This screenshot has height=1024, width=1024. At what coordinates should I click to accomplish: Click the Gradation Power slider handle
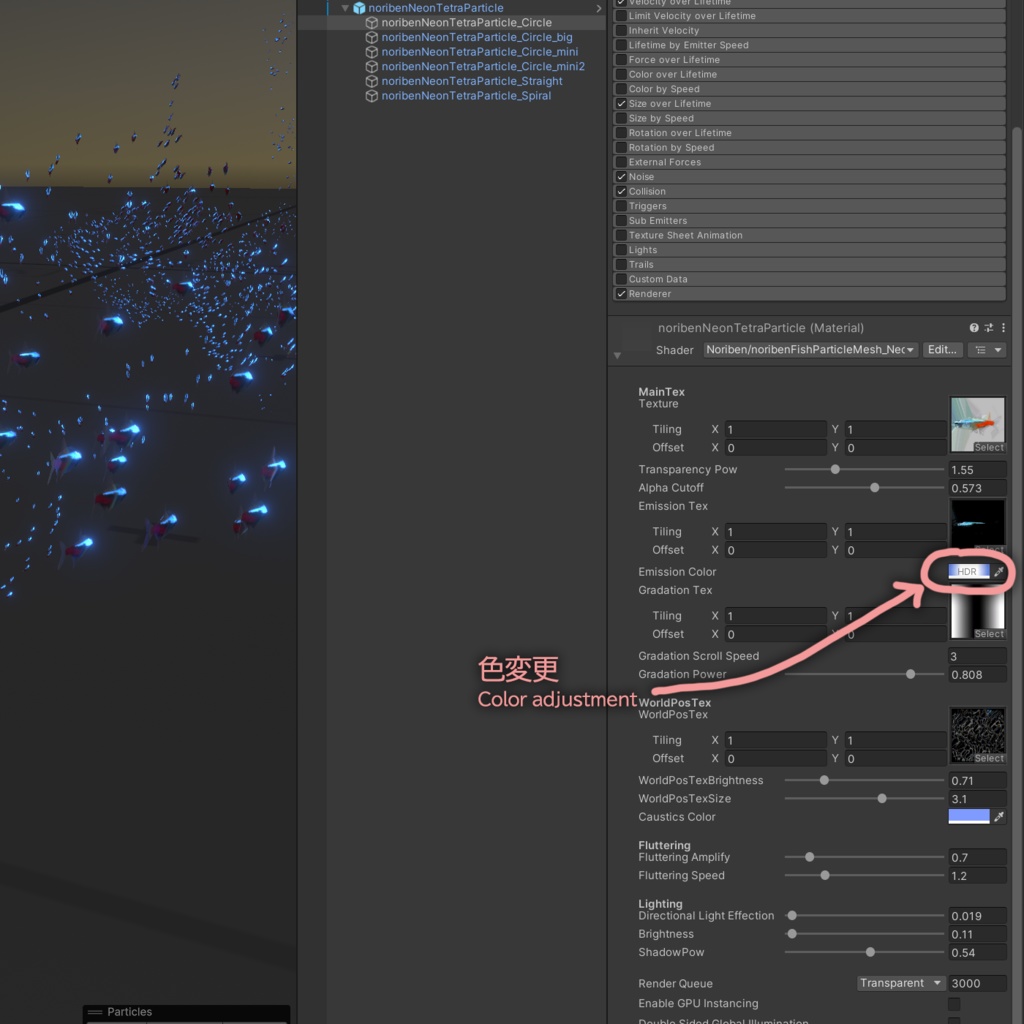tap(910, 674)
